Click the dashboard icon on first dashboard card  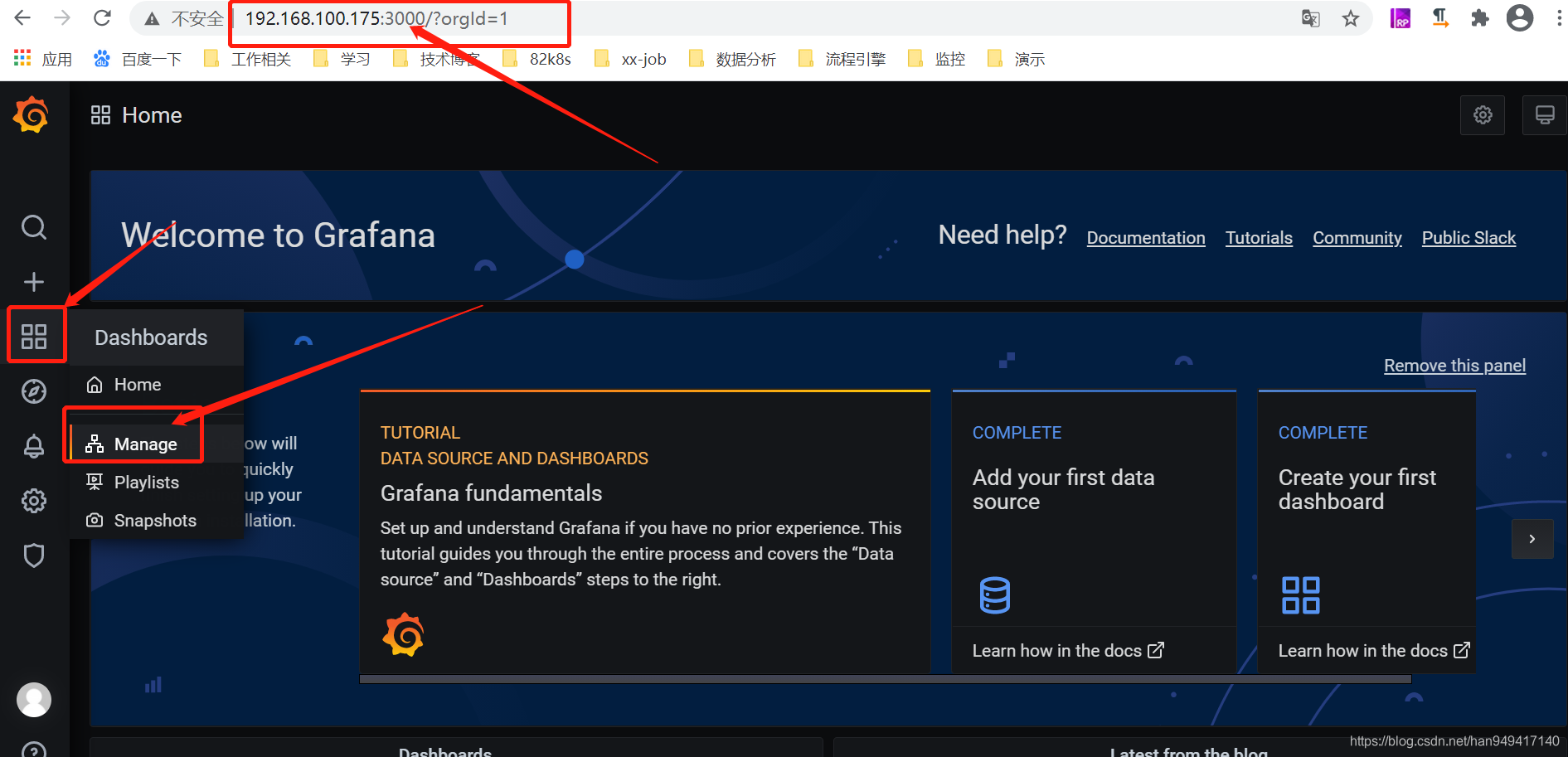point(1300,595)
